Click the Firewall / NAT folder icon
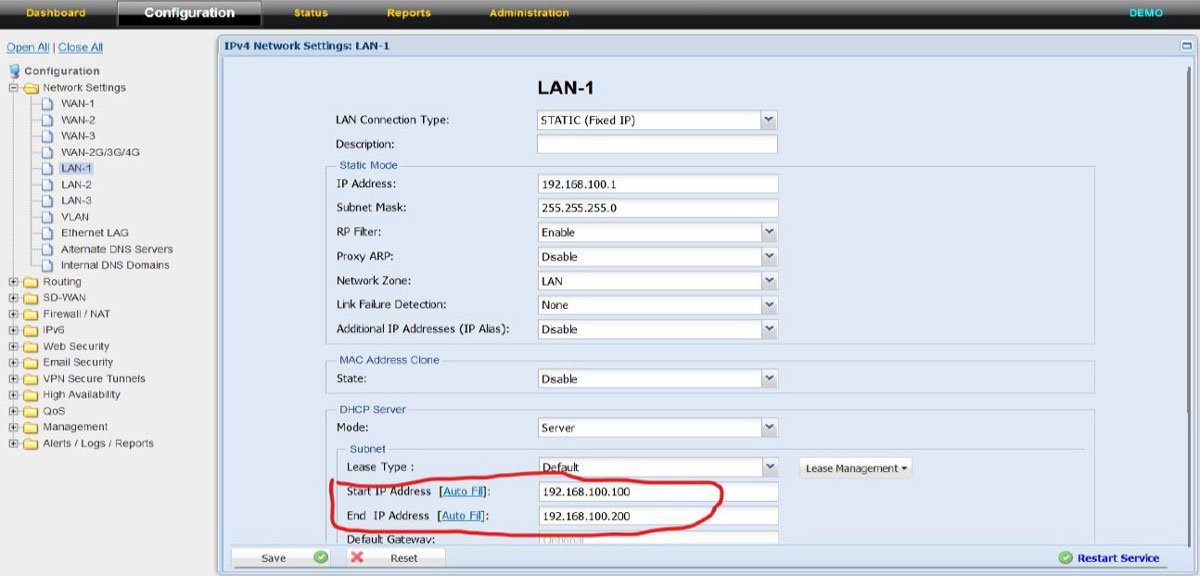The height and width of the screenshot is (576, 1200). tap(30, 314)
